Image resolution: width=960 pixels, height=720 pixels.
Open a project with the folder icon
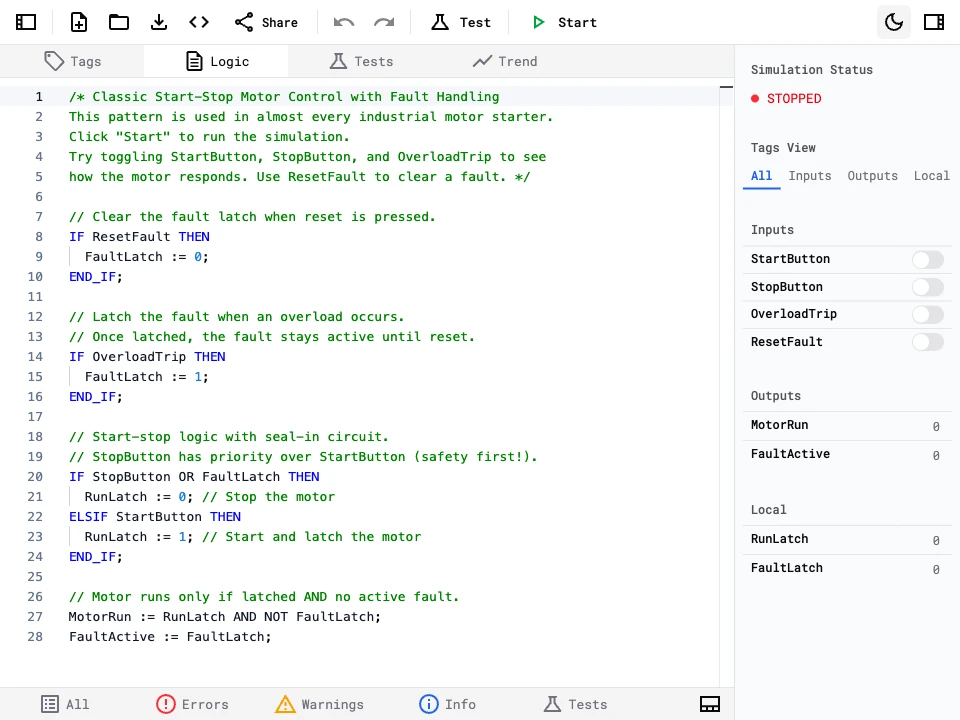[118, 21]
